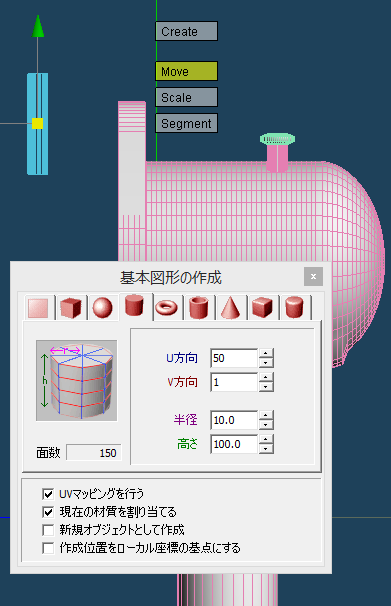Click the Create button in viewport
Image resolution: width=391 pixels, height=606 pixels.
click(x=186, y=31)
